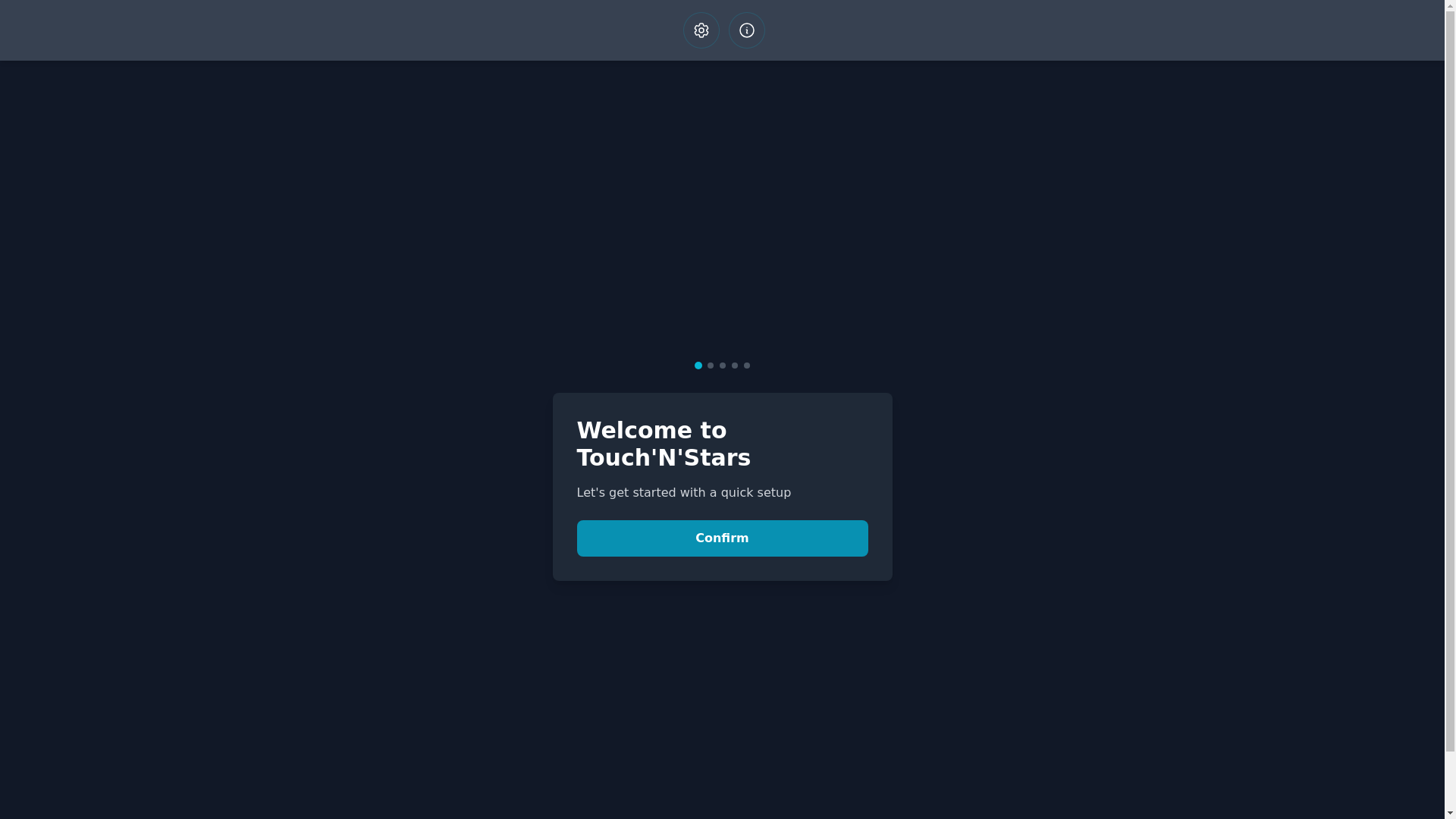Click the vertical scrollbar down arrow

coord(1450,813)
